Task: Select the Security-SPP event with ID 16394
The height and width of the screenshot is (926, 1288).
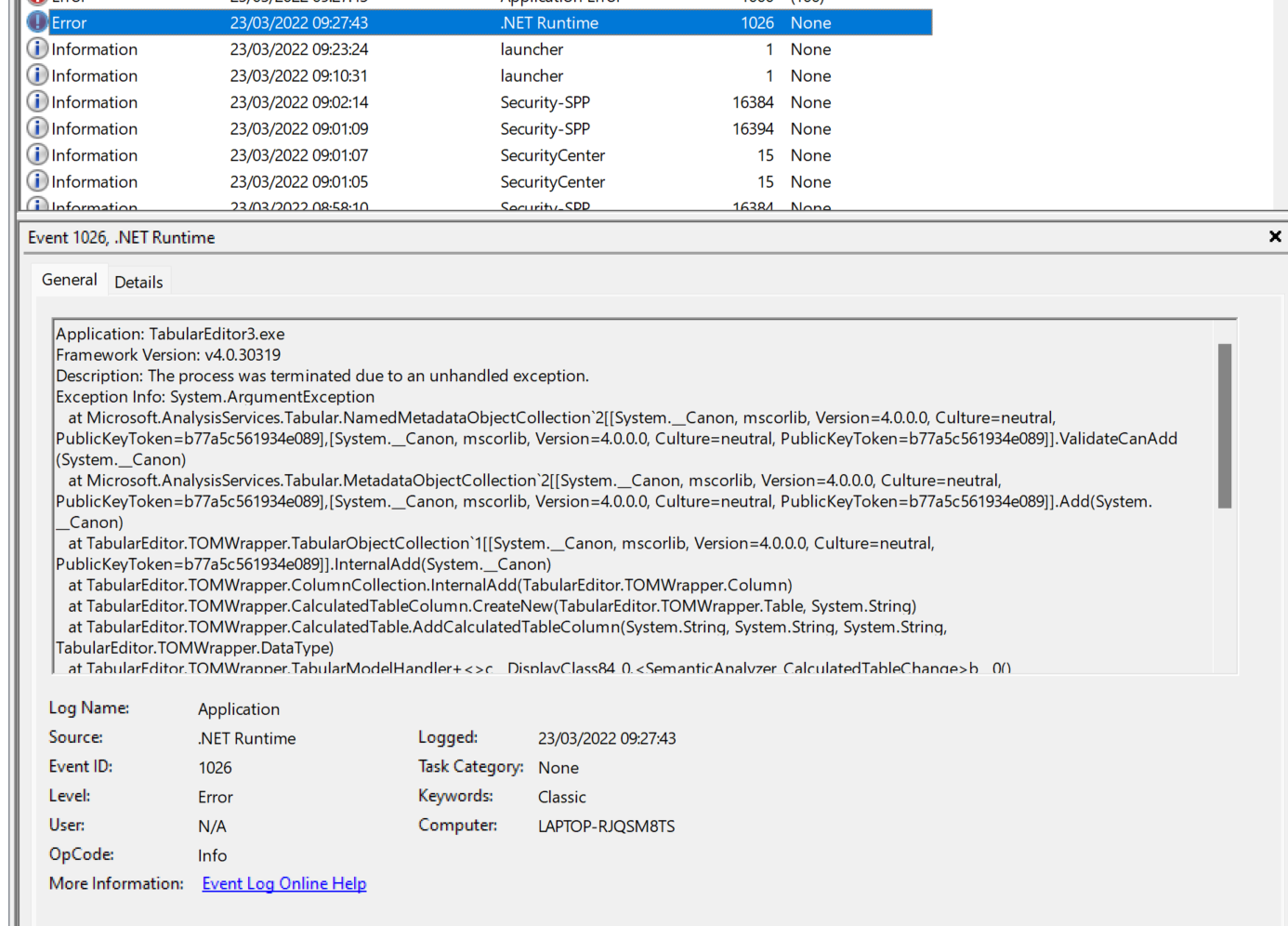Action: pyautogui.click(x=372, y=128)
